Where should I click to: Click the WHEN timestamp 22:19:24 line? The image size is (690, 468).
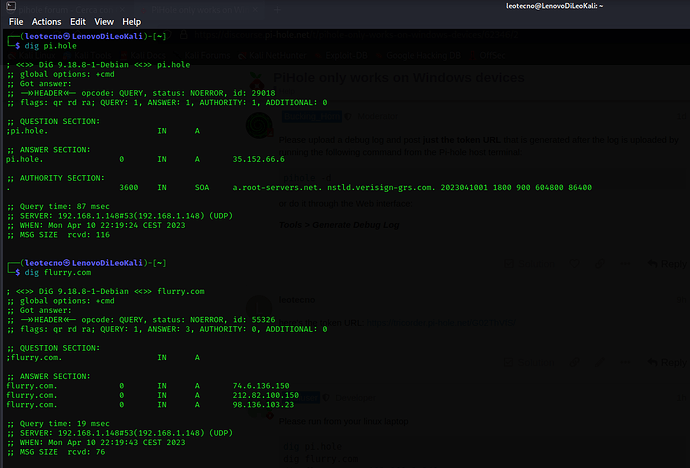point(96,225)
